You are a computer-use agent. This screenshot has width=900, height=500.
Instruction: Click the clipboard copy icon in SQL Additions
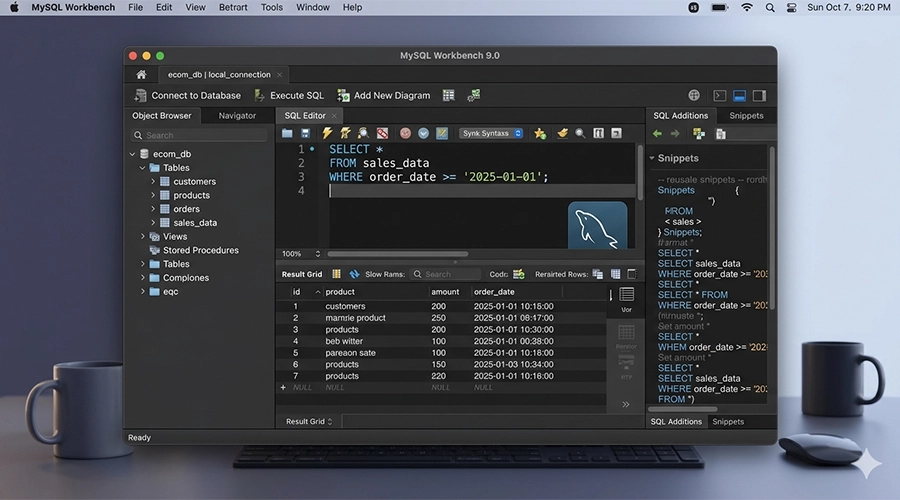click(x=721, y=134)
